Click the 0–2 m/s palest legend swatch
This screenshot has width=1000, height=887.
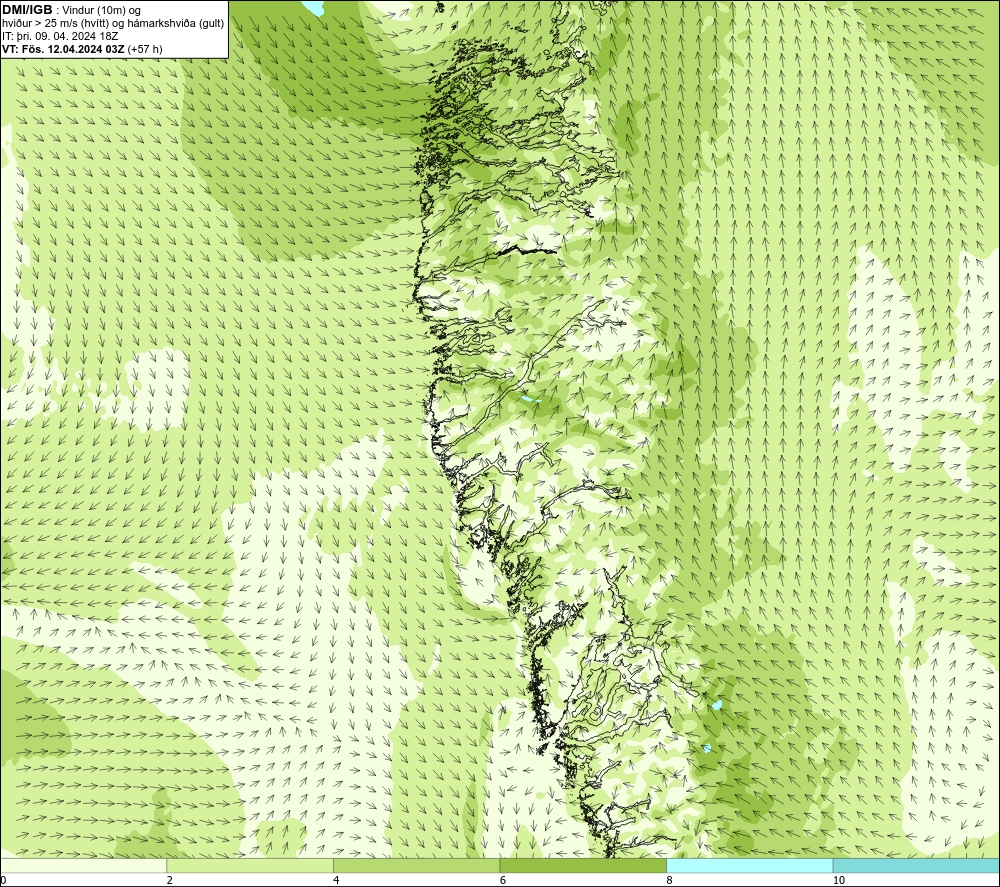pyautogui.click(x=84, y=866)
